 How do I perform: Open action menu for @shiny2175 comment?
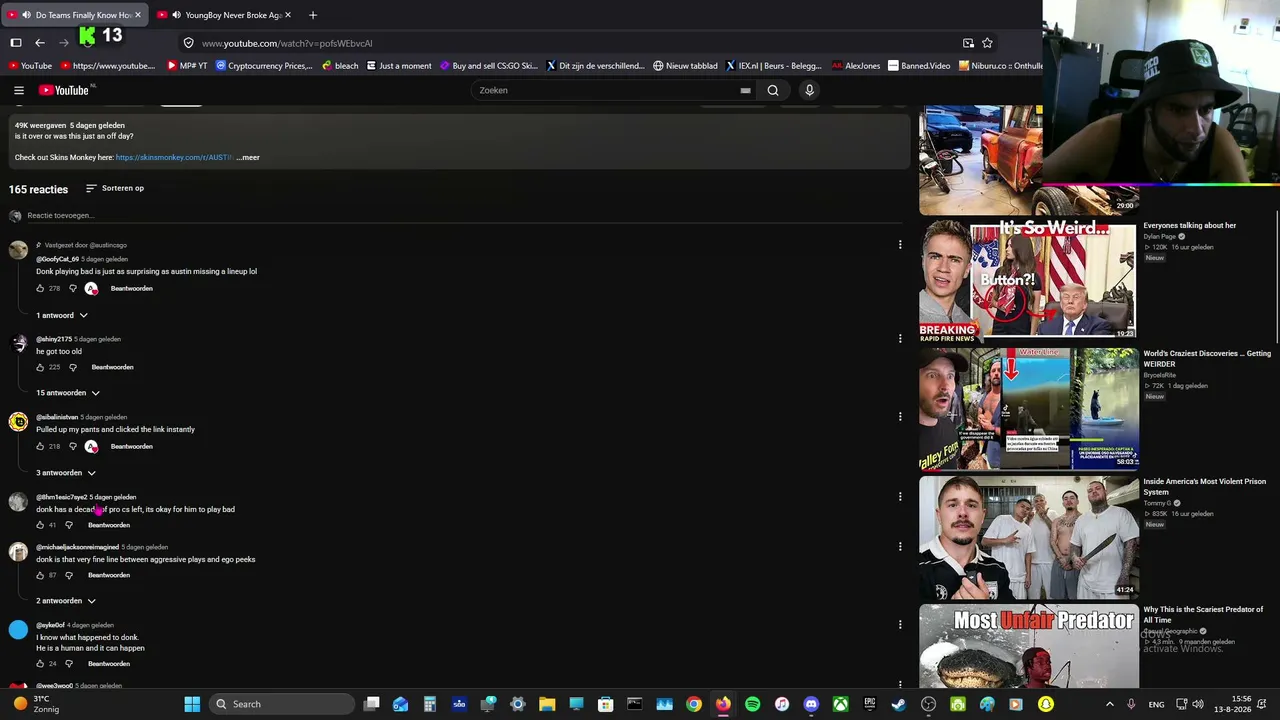(x=900, y=339)
